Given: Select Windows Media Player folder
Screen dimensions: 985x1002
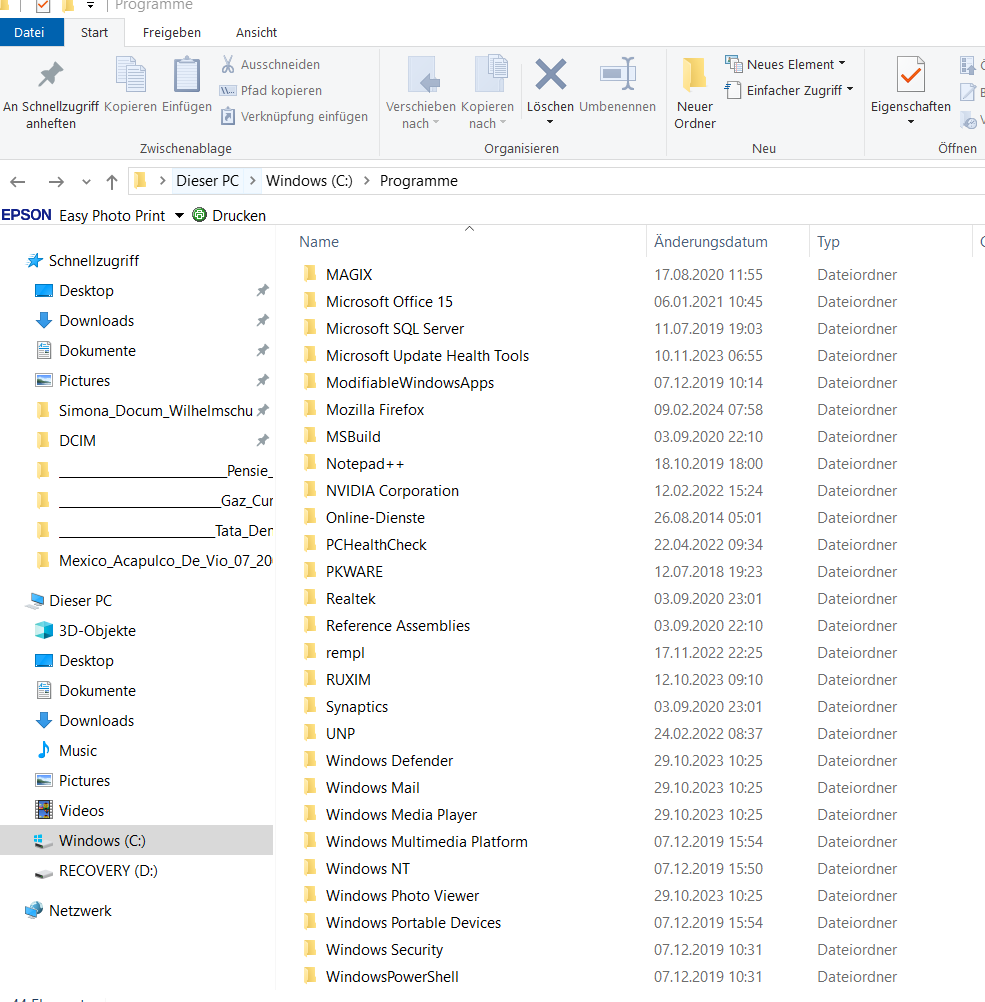Looking at the screenshot, I should click(401, 815).
